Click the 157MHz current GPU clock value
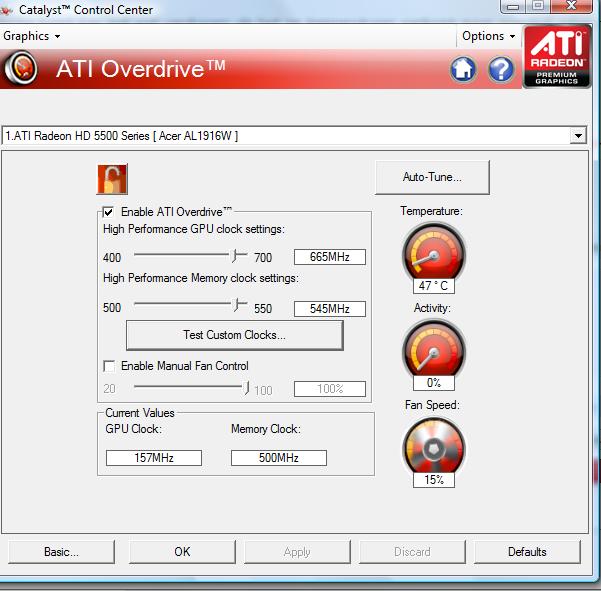Viewport: 601px width, 591px height. pos(154,458)
